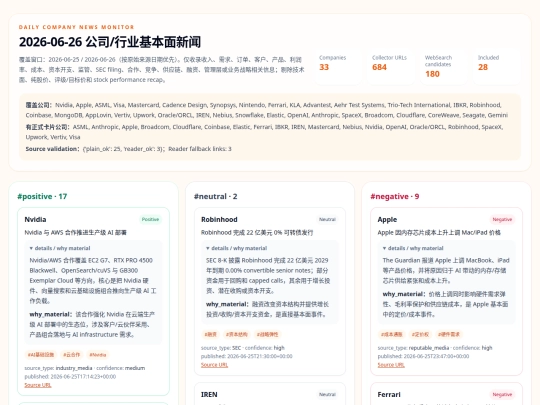Click the Neutral badge on the Robinhood card
The image size is (540, 405).
pyautogui.click(x=327, y=219)
